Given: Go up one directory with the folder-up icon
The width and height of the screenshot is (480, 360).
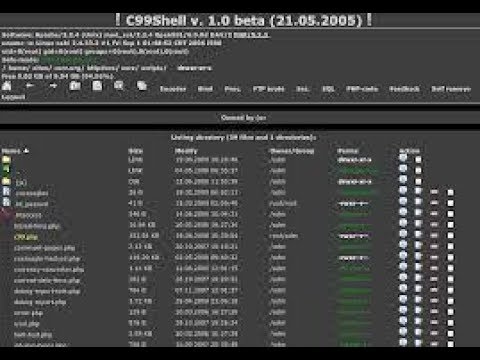Looking at the screenshot, I should click(x=75, y=86).
